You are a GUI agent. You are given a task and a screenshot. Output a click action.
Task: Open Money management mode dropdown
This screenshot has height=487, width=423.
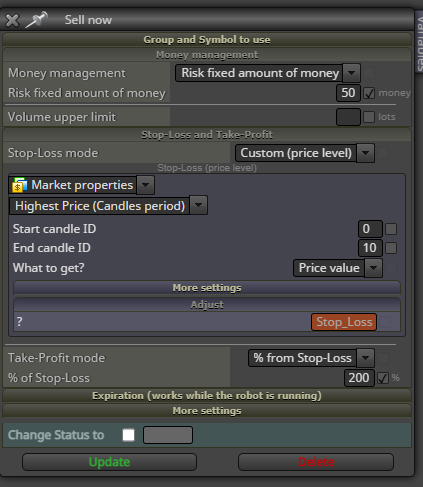[x=268, y=73]
